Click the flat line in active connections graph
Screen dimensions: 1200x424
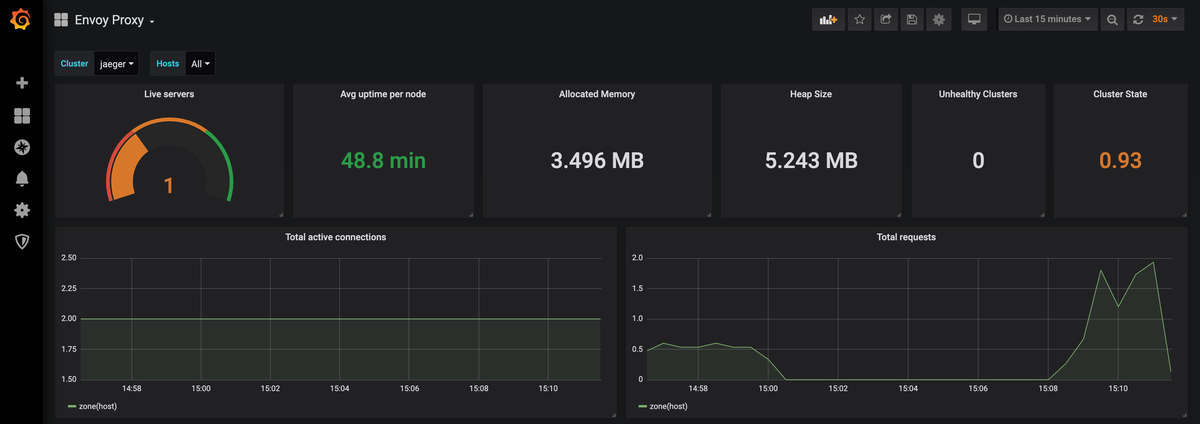pos(340,319)
